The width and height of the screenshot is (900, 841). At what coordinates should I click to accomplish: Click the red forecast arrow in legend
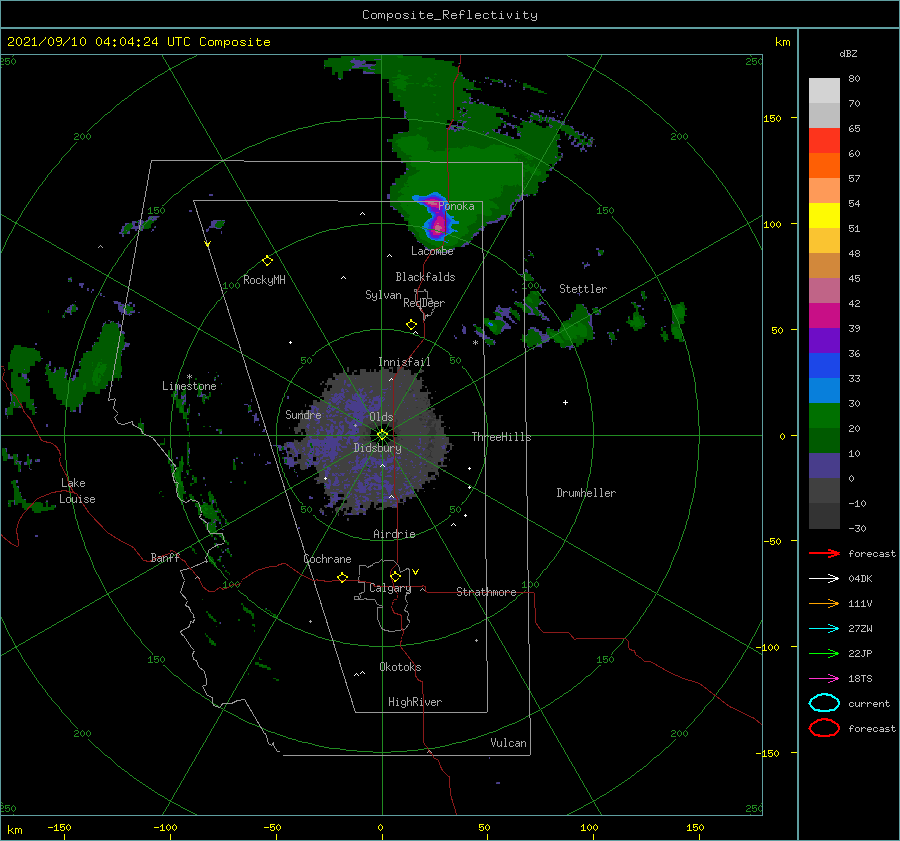[x=824, y=553]
